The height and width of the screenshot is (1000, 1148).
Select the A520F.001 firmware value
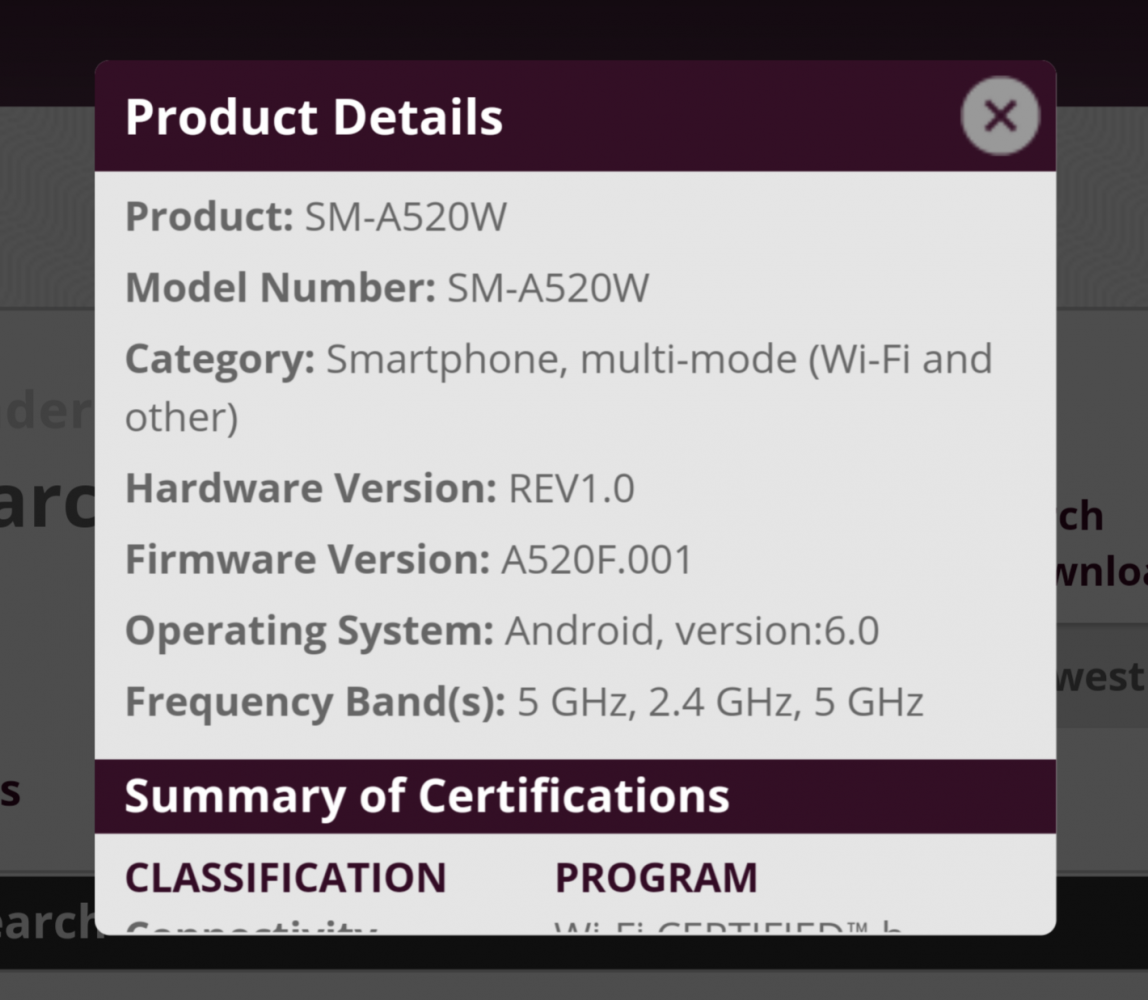(597, 560)
